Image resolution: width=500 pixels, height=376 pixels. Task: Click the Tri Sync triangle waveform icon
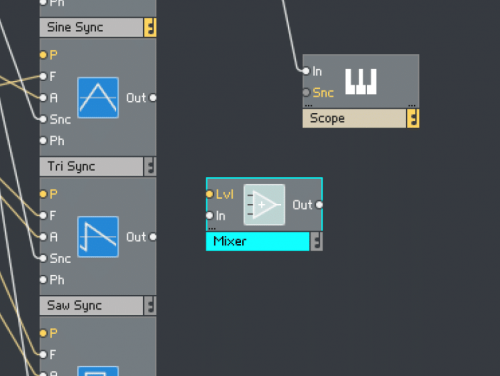[98, 98]
